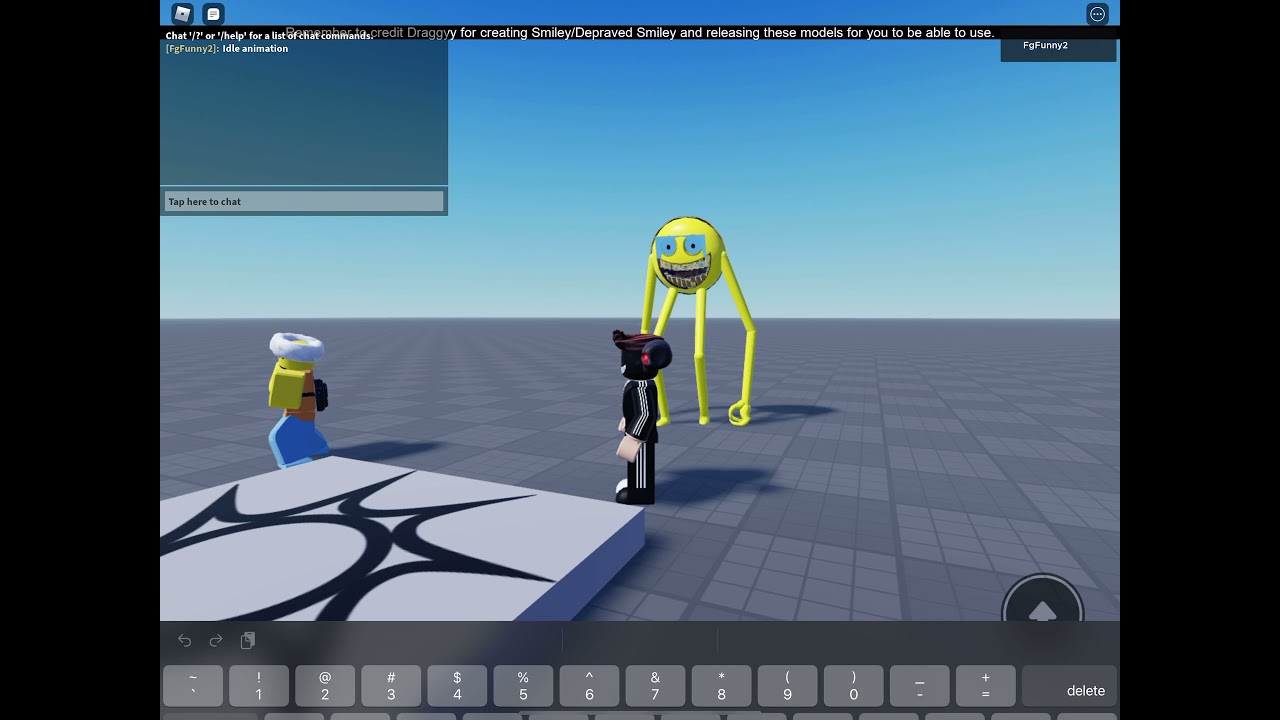The width and height of the screenshot is (1280, 720).
Task: Open the more options ellipsis icon
Action: point(1097,14)
